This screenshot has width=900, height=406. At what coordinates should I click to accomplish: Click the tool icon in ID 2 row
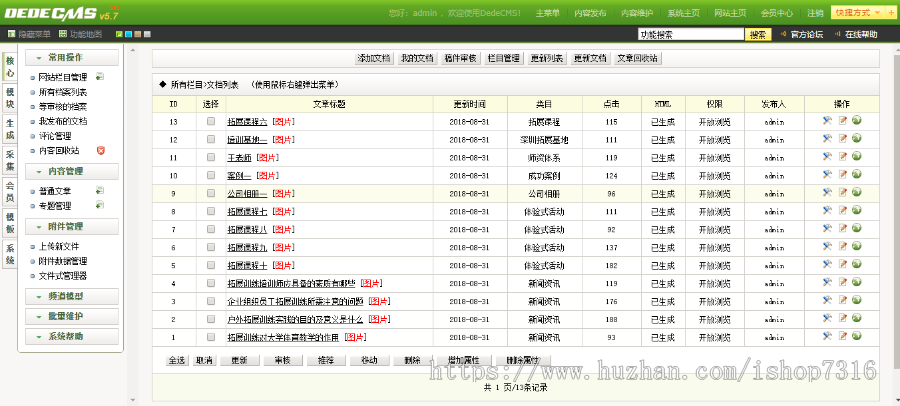(x=827, y=318)
